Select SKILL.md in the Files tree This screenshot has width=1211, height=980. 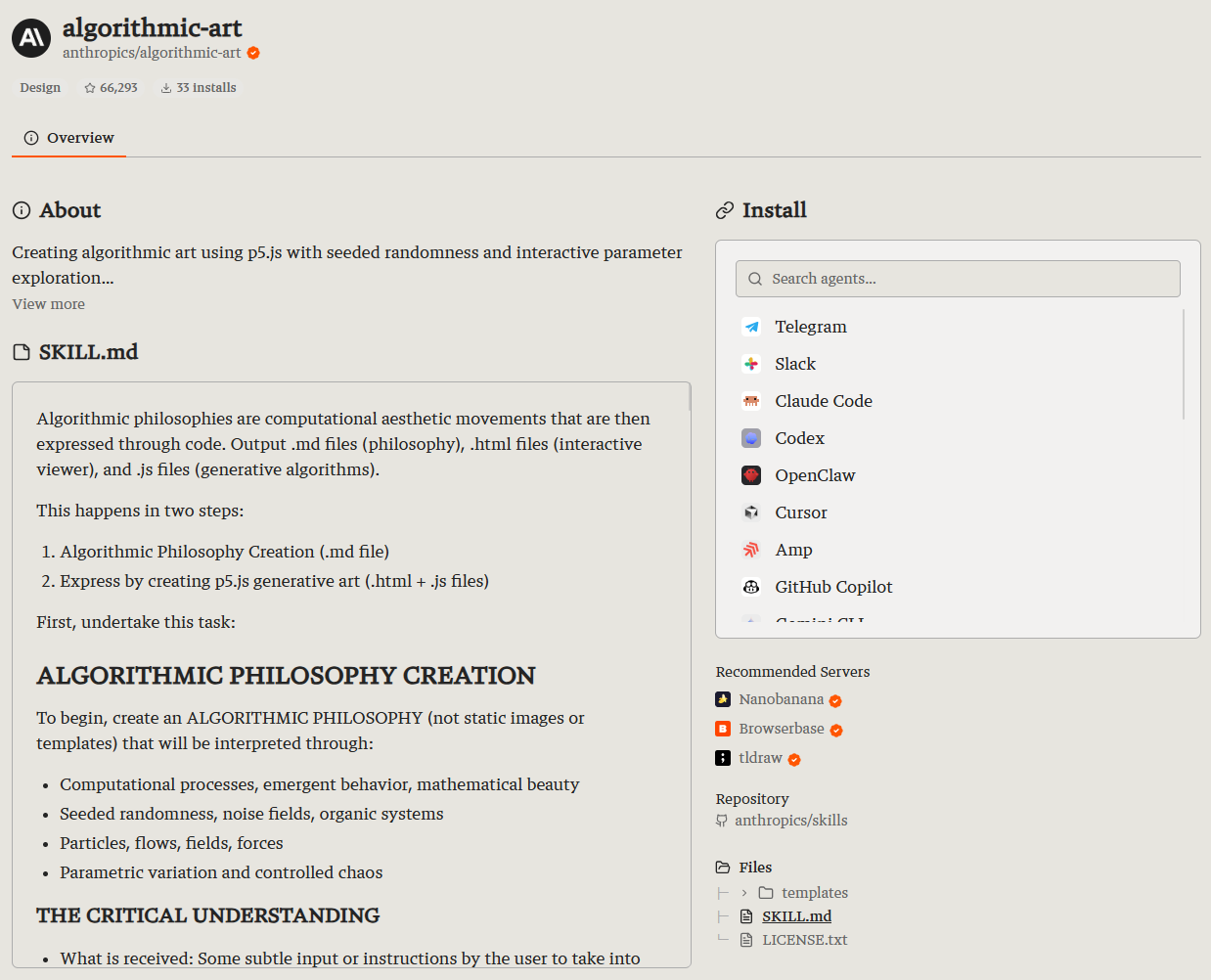[796, 916]
